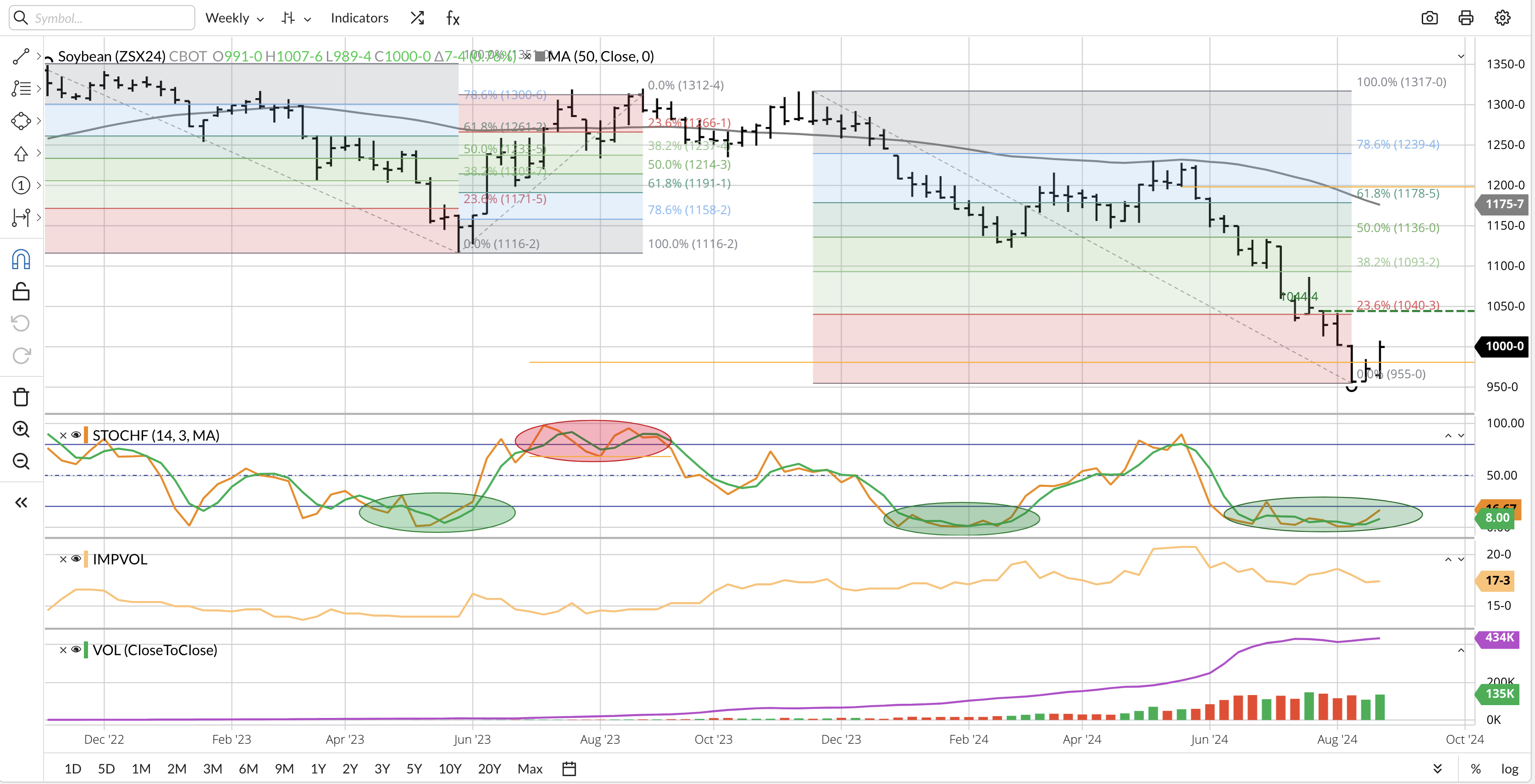Toggle the magnet snap tool
The width and height of the screenshot is (1535, 784).
pyautogui.click(x=21, y=260)
